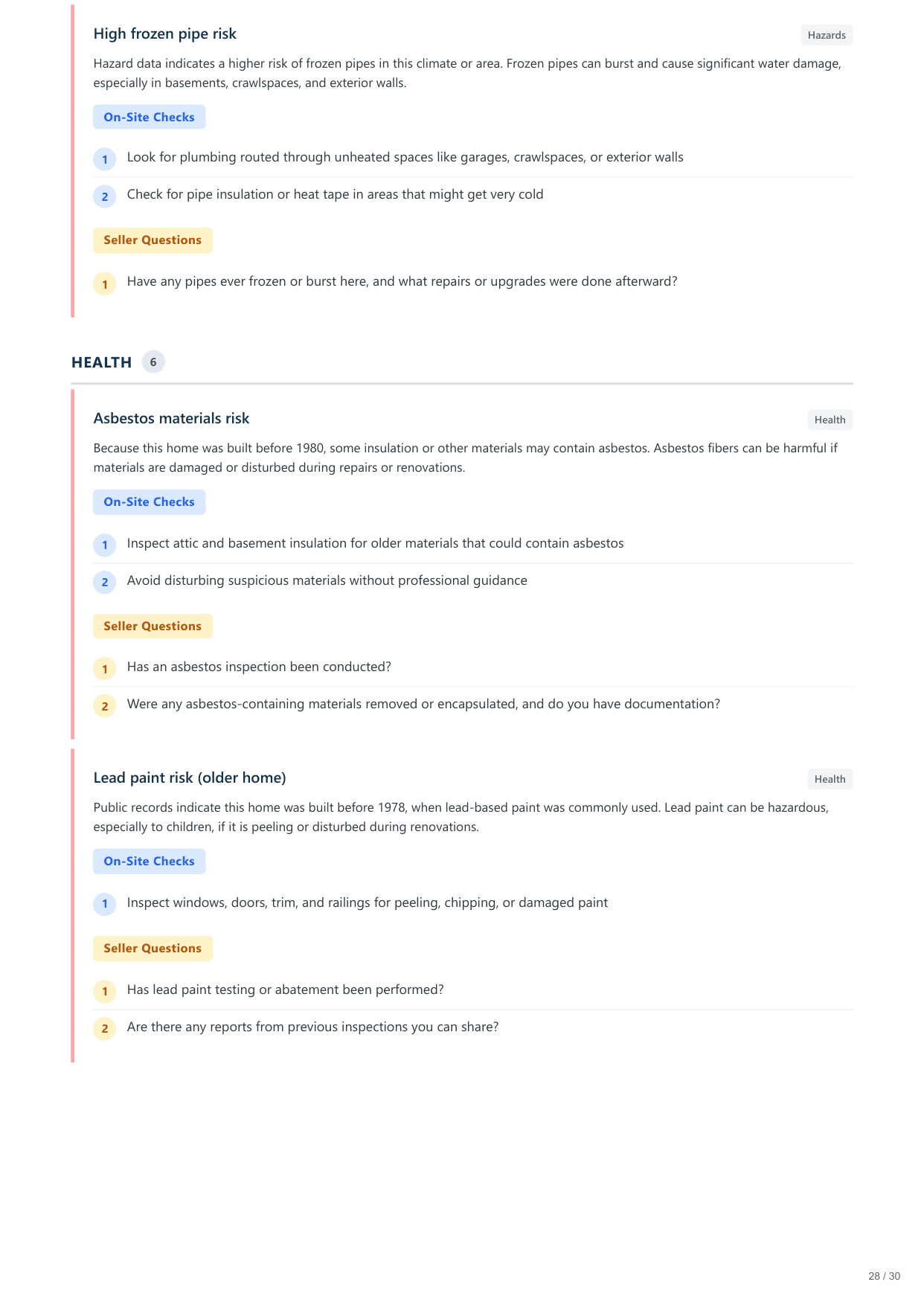Select the Seller Questions label under Lead paint risk

point(153,948)
